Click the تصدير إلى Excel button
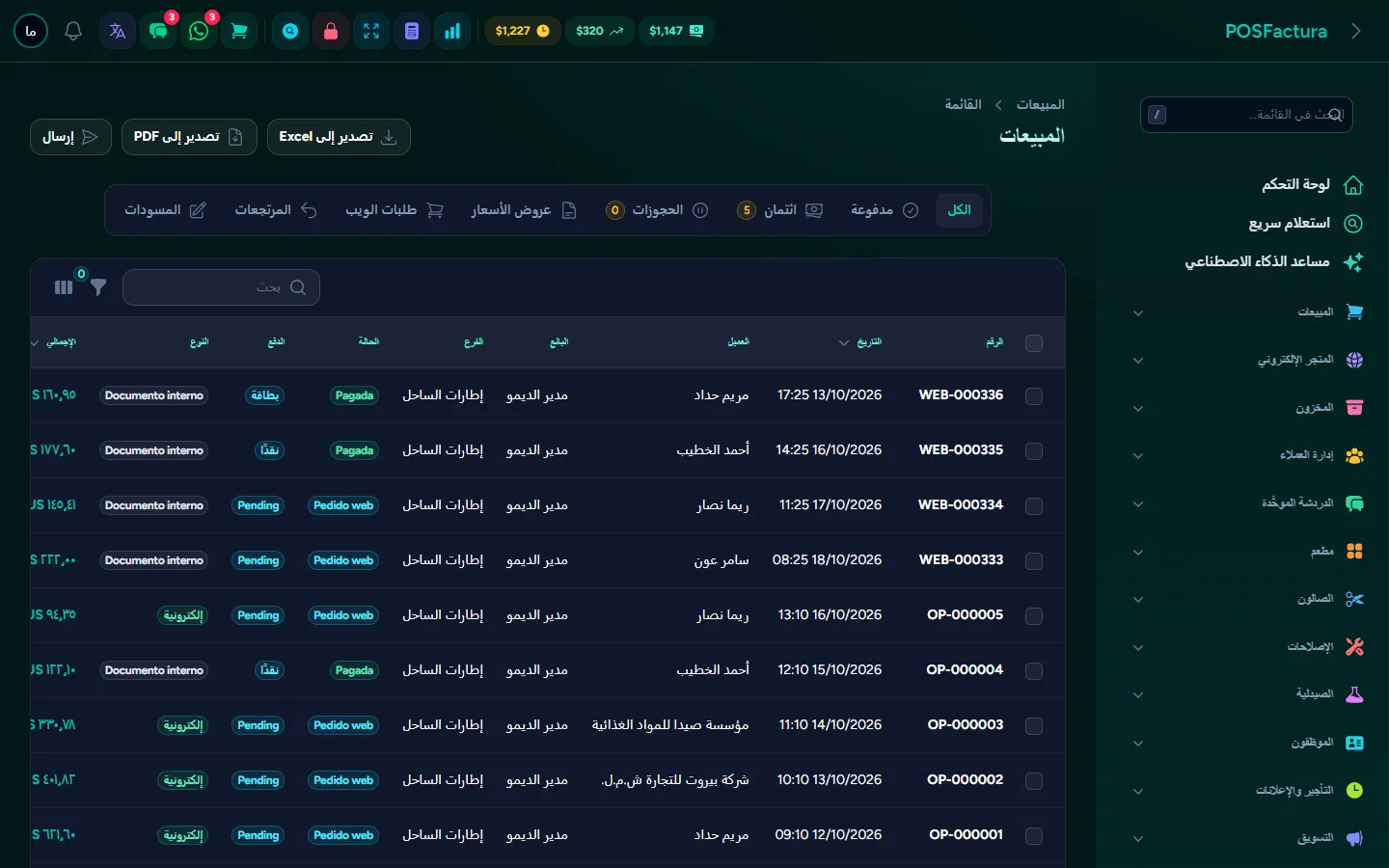Viewport: 1389px width, 868px height. pos(339,137)
